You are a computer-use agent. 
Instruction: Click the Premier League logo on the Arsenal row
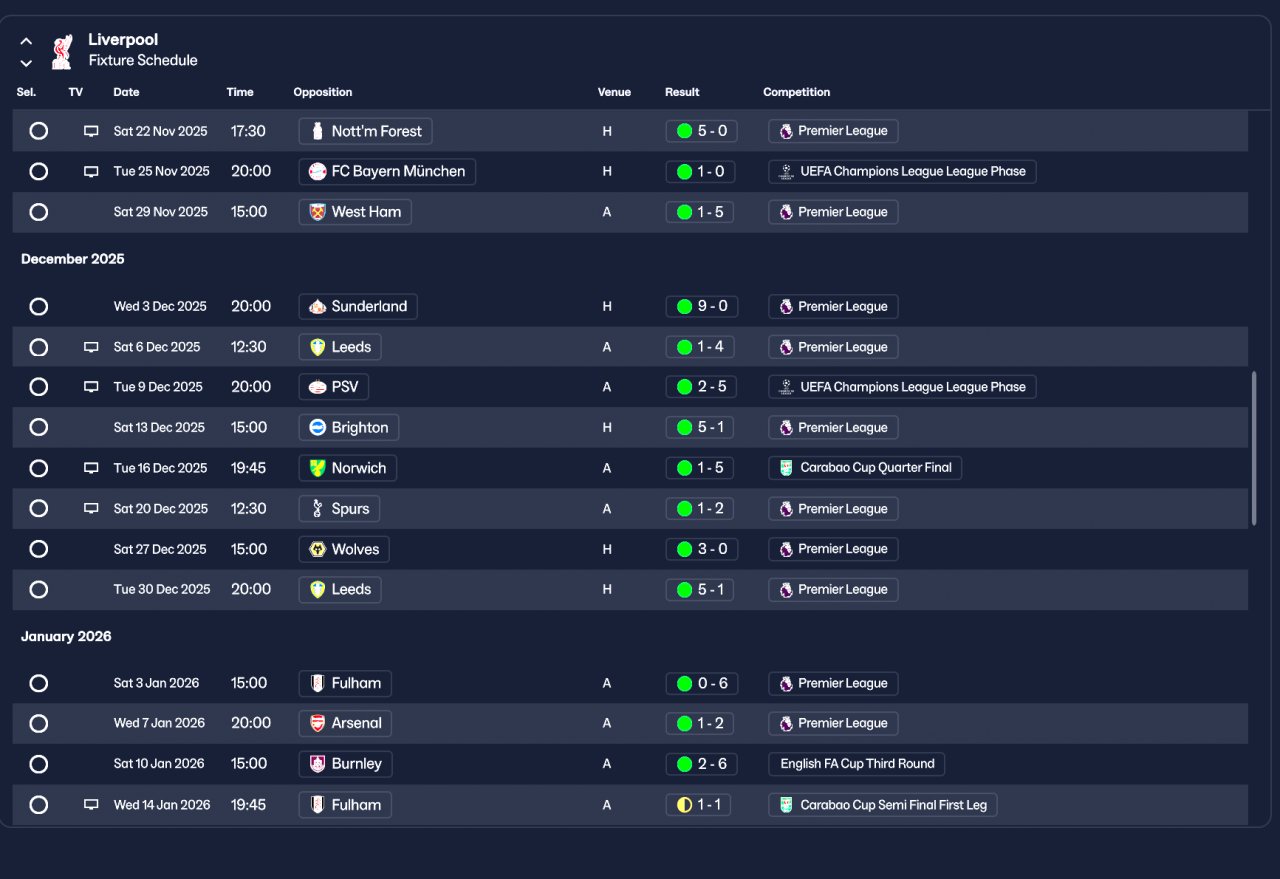tap(786, 723)
